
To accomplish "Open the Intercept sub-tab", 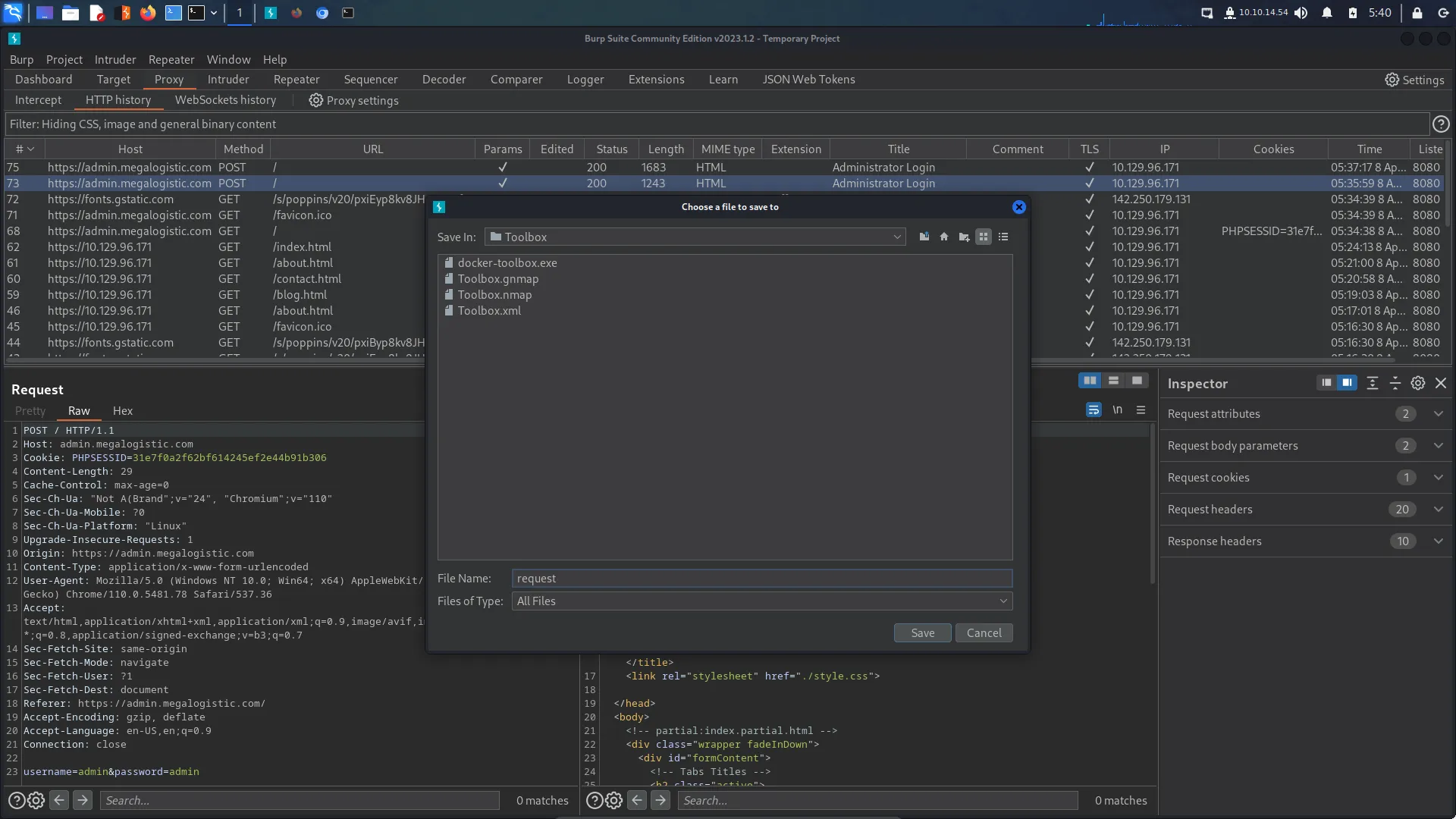I will pyautogui.click(x=38, y=100).
